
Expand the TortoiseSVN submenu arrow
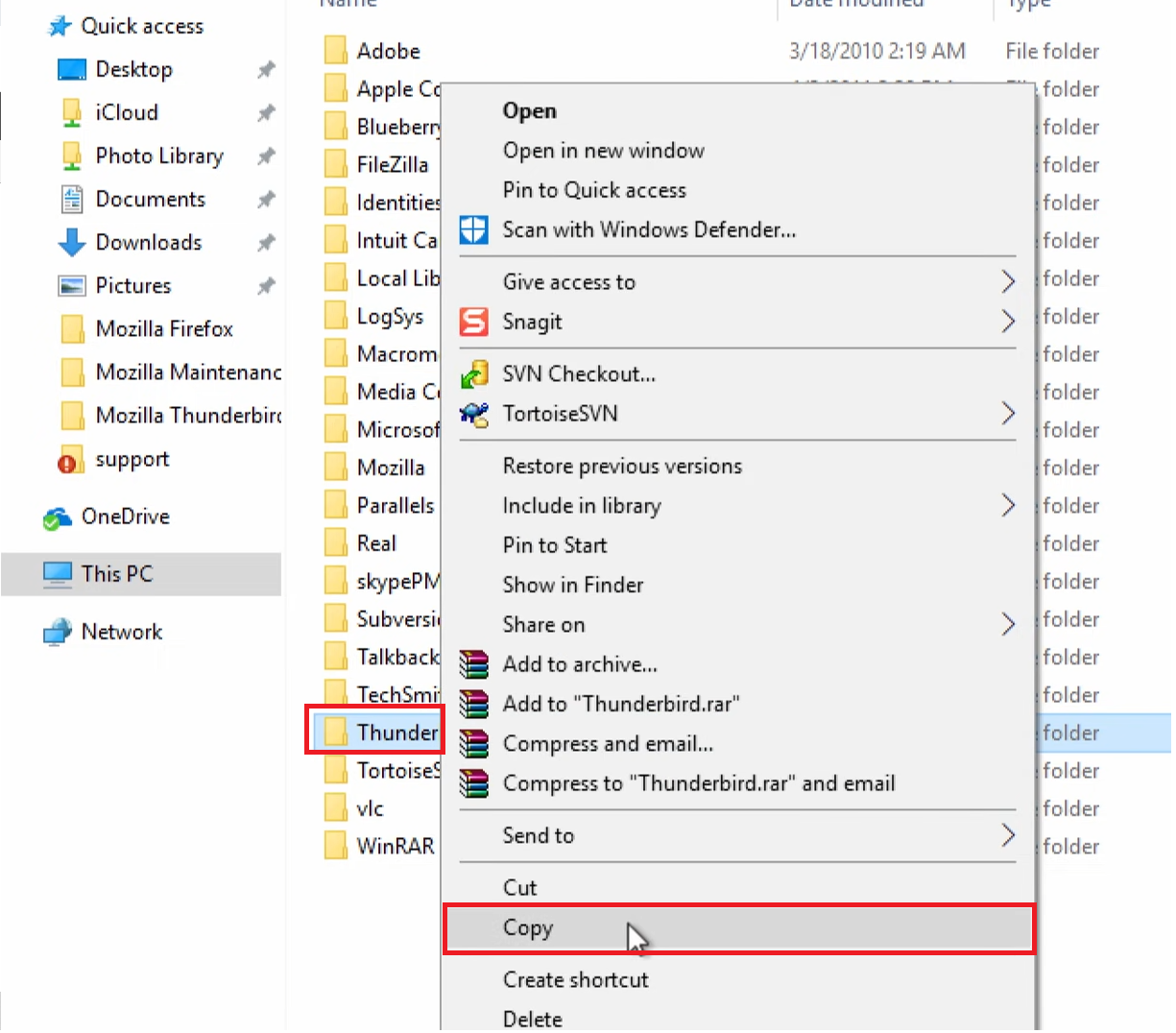pyautogui.click(x=1007, y=413)
